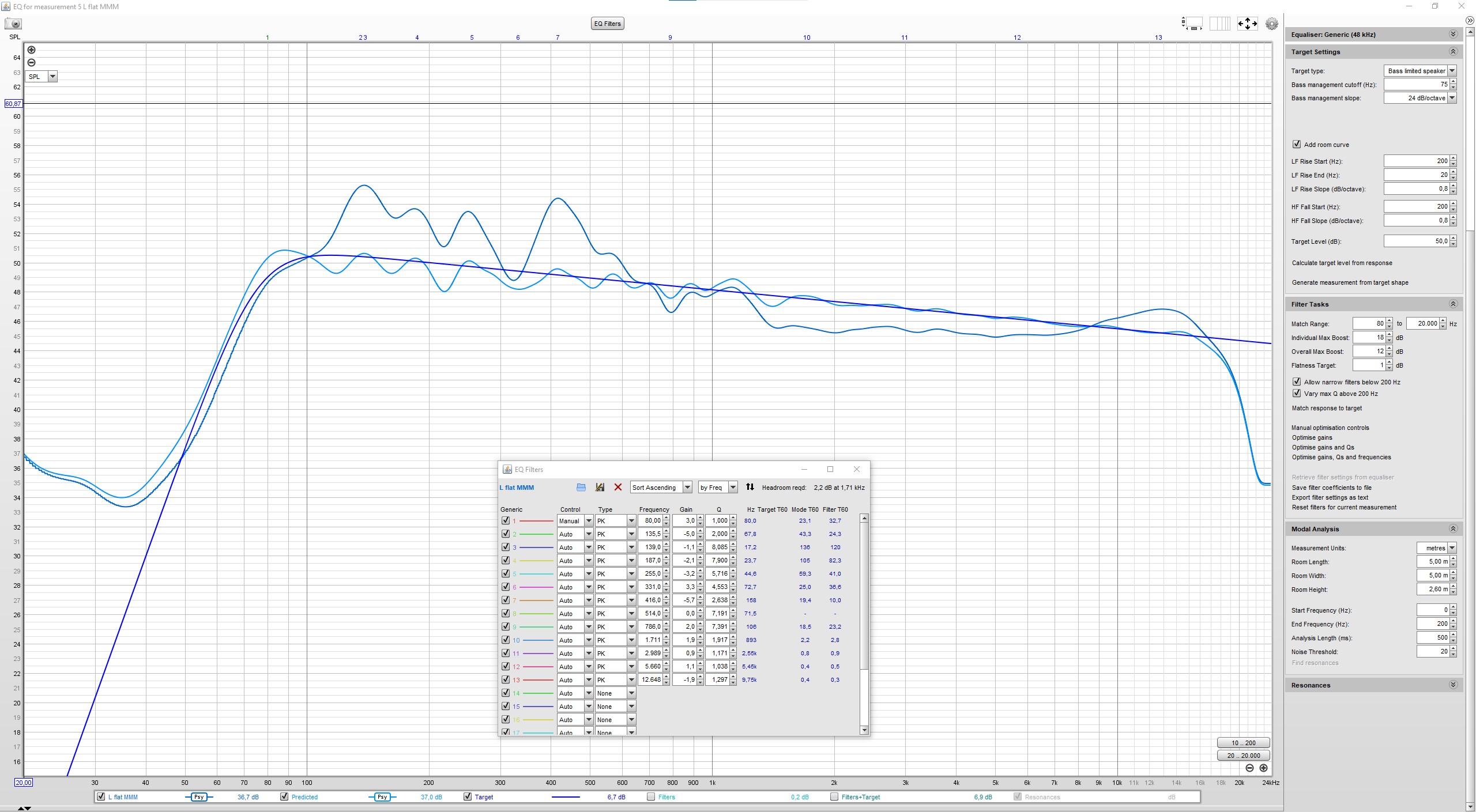Load filter settings folder icon in EQ Filters
Viewport: 1476px width, 812px height.
click(581, 488)
